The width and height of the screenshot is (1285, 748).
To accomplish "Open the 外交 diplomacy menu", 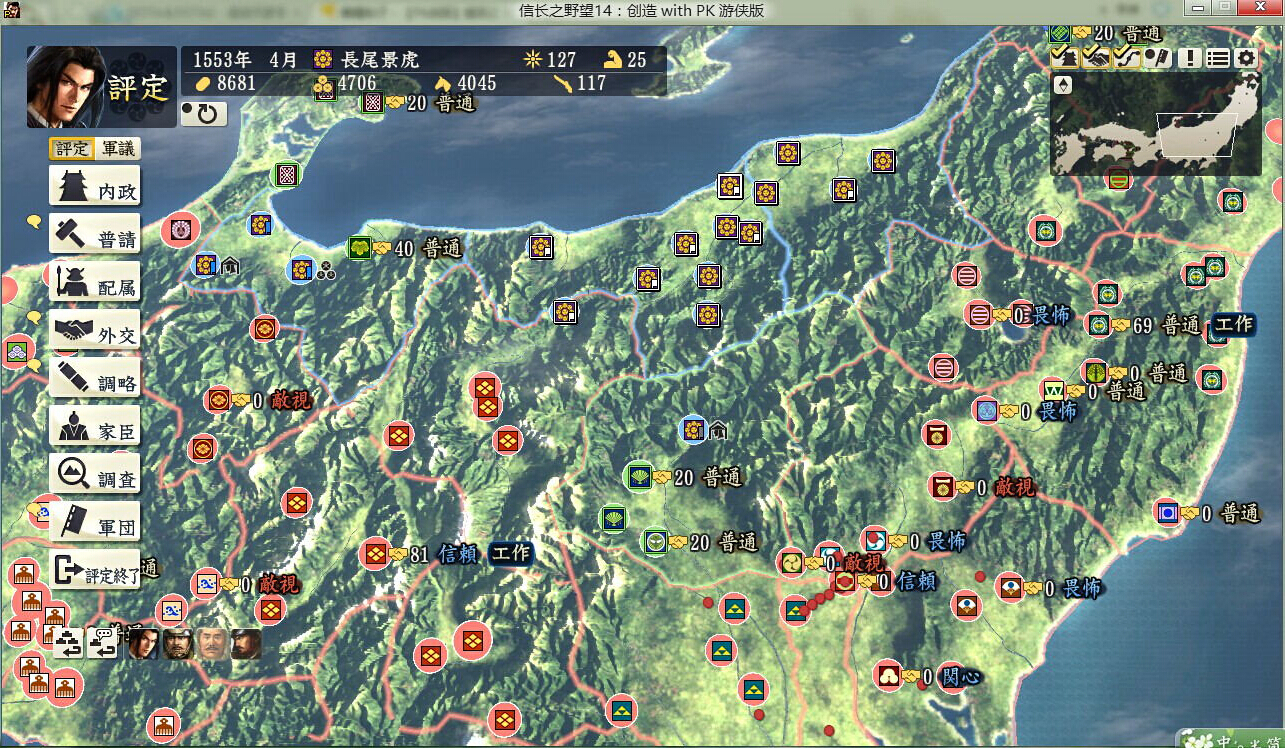I will (95, 331).
